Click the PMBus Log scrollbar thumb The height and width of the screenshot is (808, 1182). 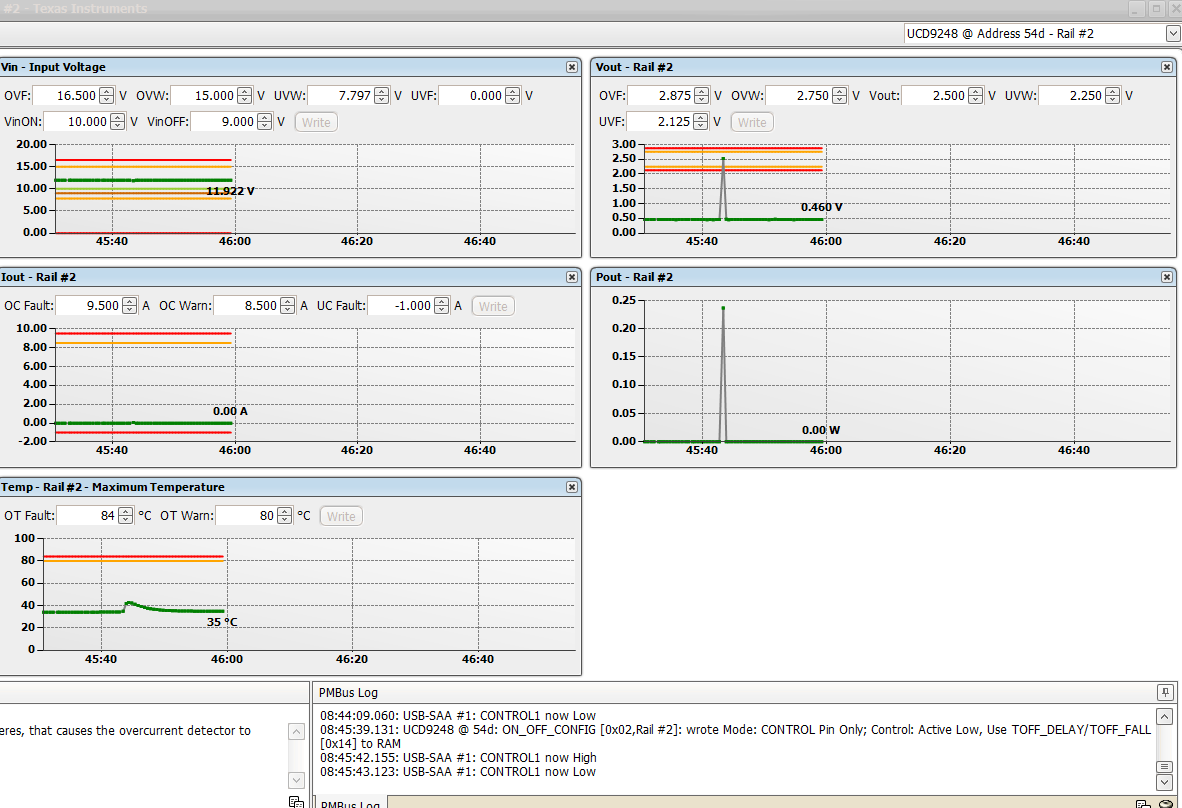[1164, 767]
